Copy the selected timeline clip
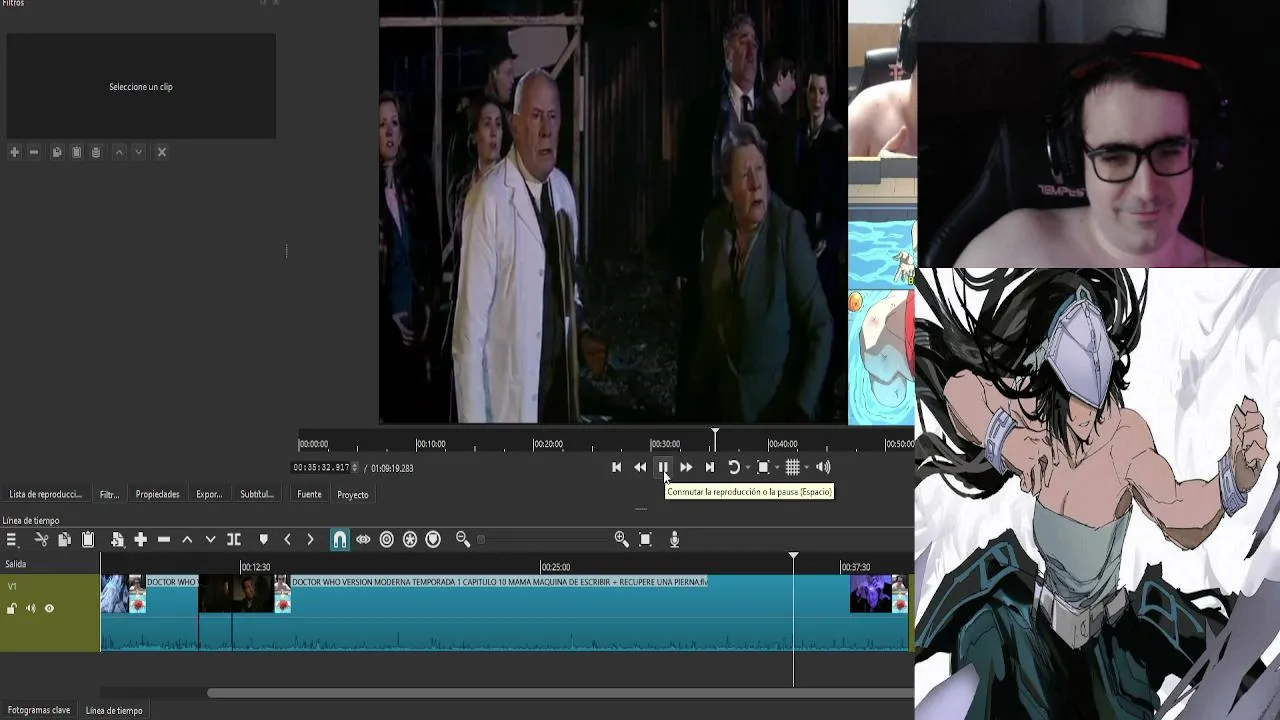This screenshot has width=1280, height=720. (64, 540)
